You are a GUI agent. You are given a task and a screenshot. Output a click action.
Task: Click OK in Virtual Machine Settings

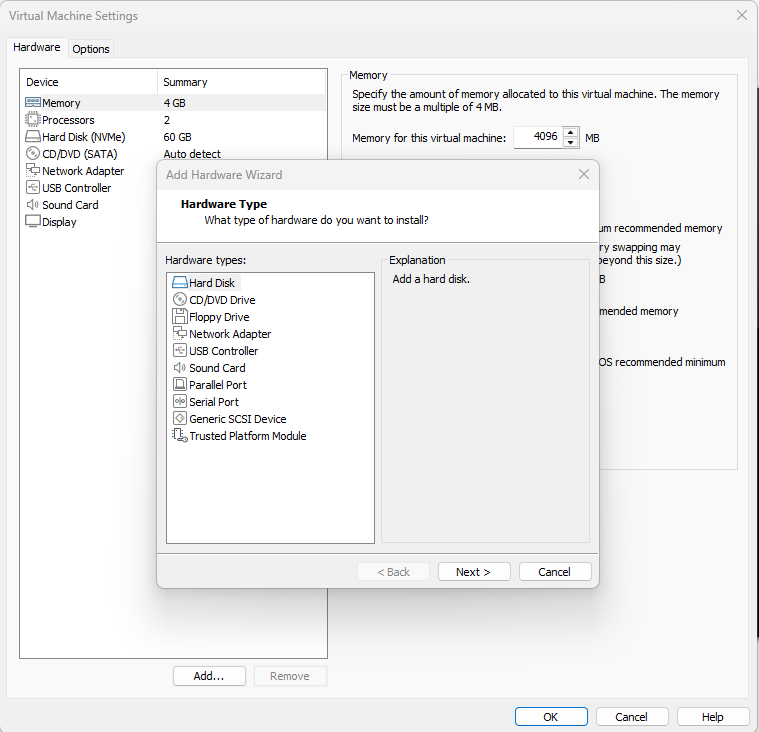[551, 717]
